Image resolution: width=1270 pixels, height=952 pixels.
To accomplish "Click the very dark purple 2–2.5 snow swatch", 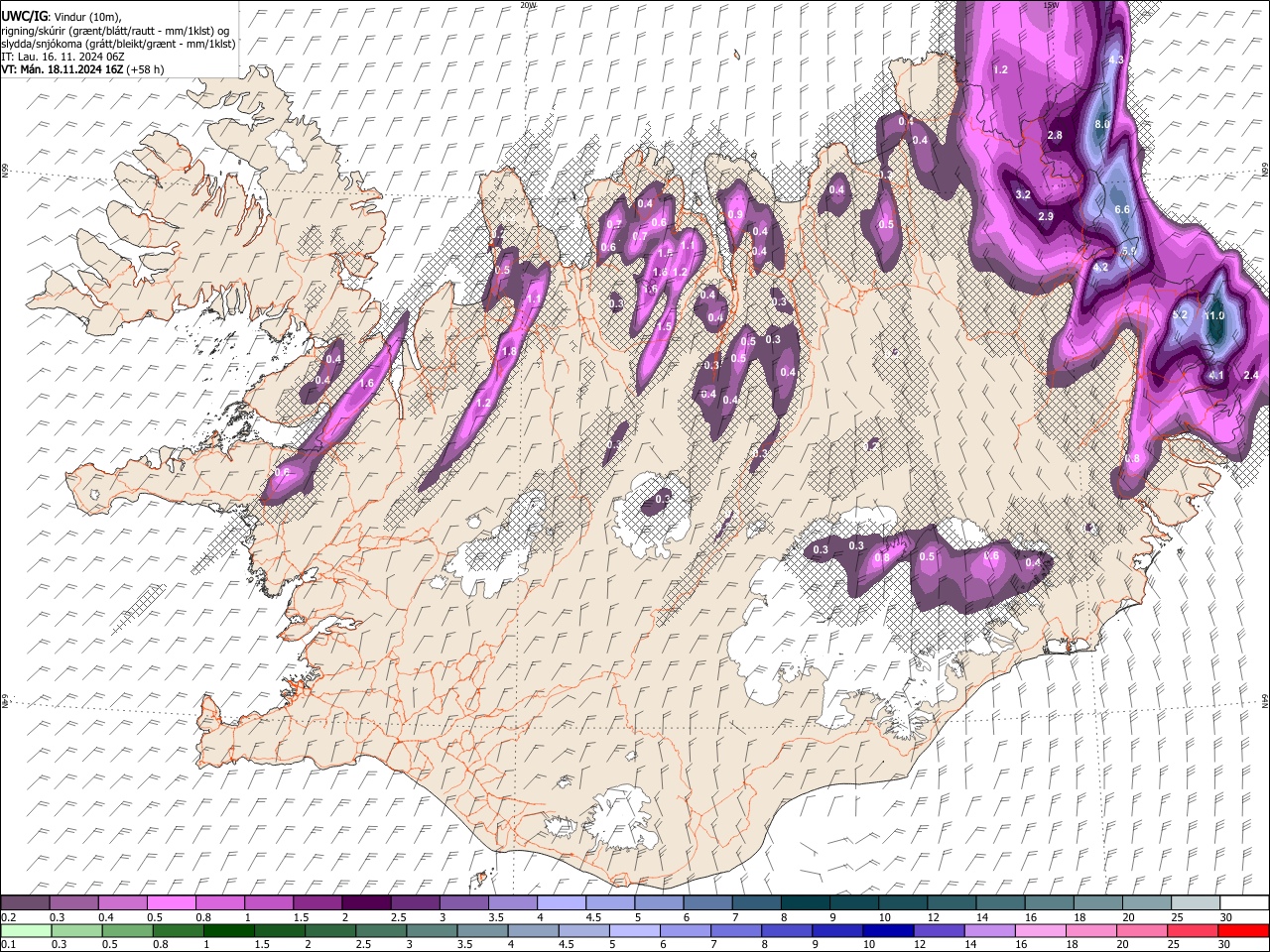I will [x=365, y=902].
